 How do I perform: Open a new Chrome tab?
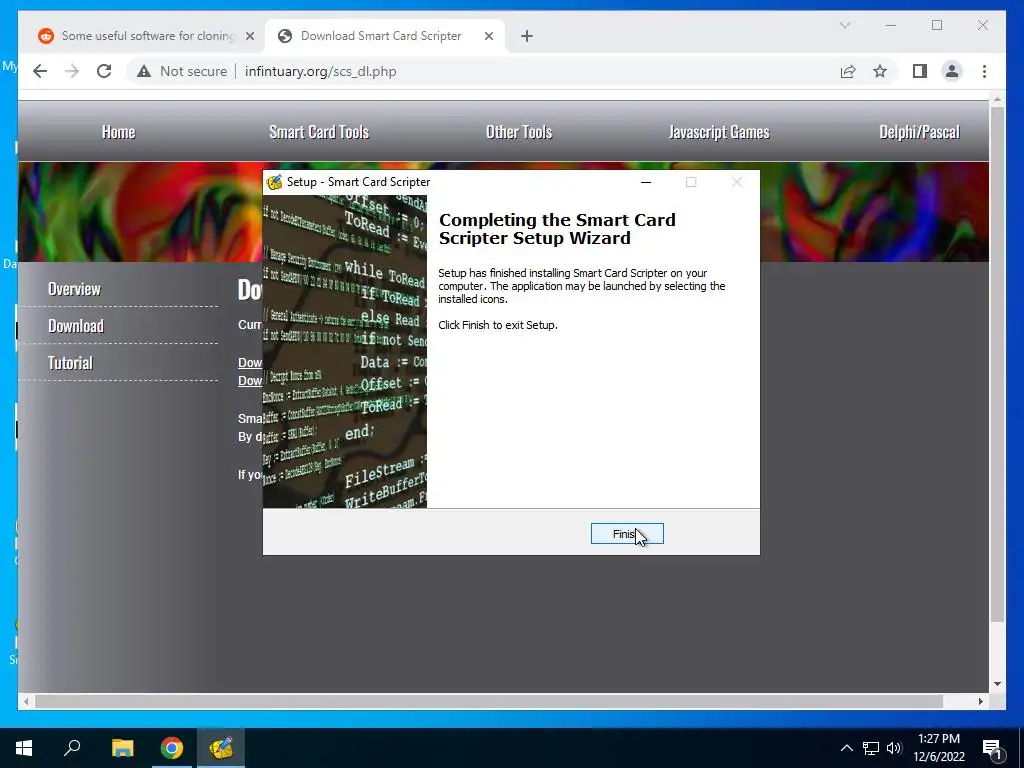[527, 37]
